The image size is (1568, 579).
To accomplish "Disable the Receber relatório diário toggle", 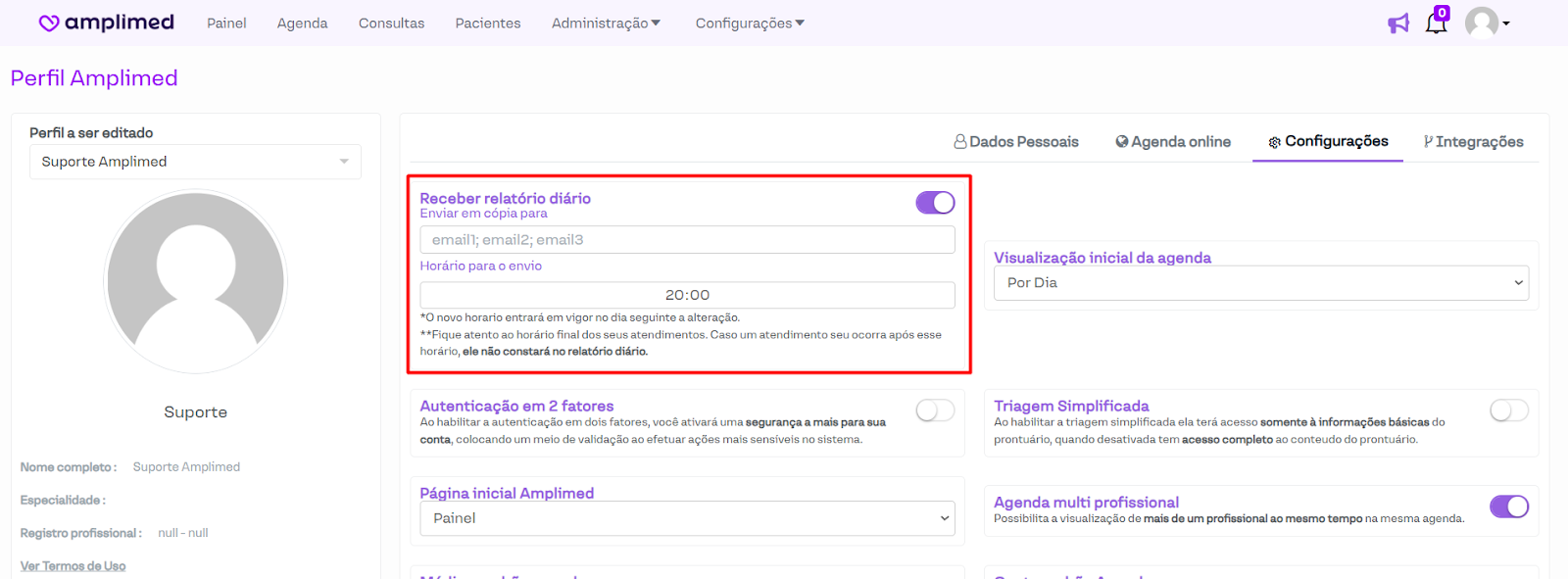I will point(935,203).
